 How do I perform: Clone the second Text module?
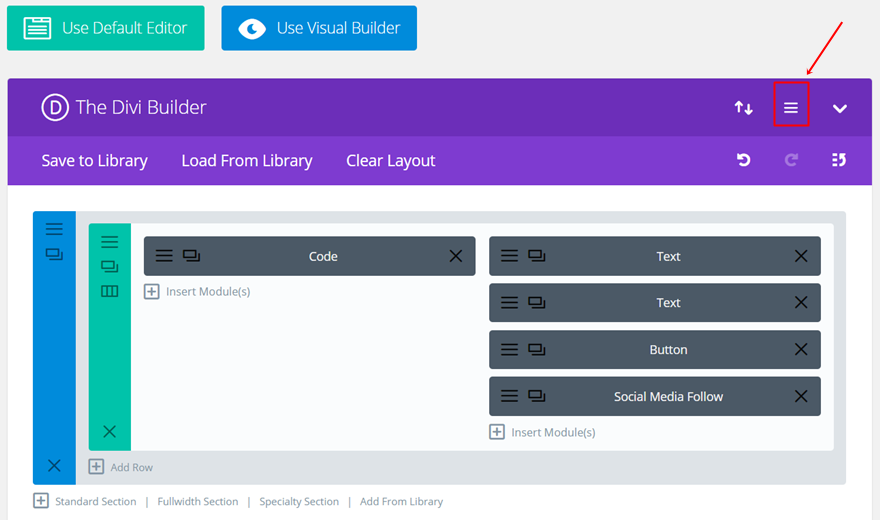(x=537, y=302)
